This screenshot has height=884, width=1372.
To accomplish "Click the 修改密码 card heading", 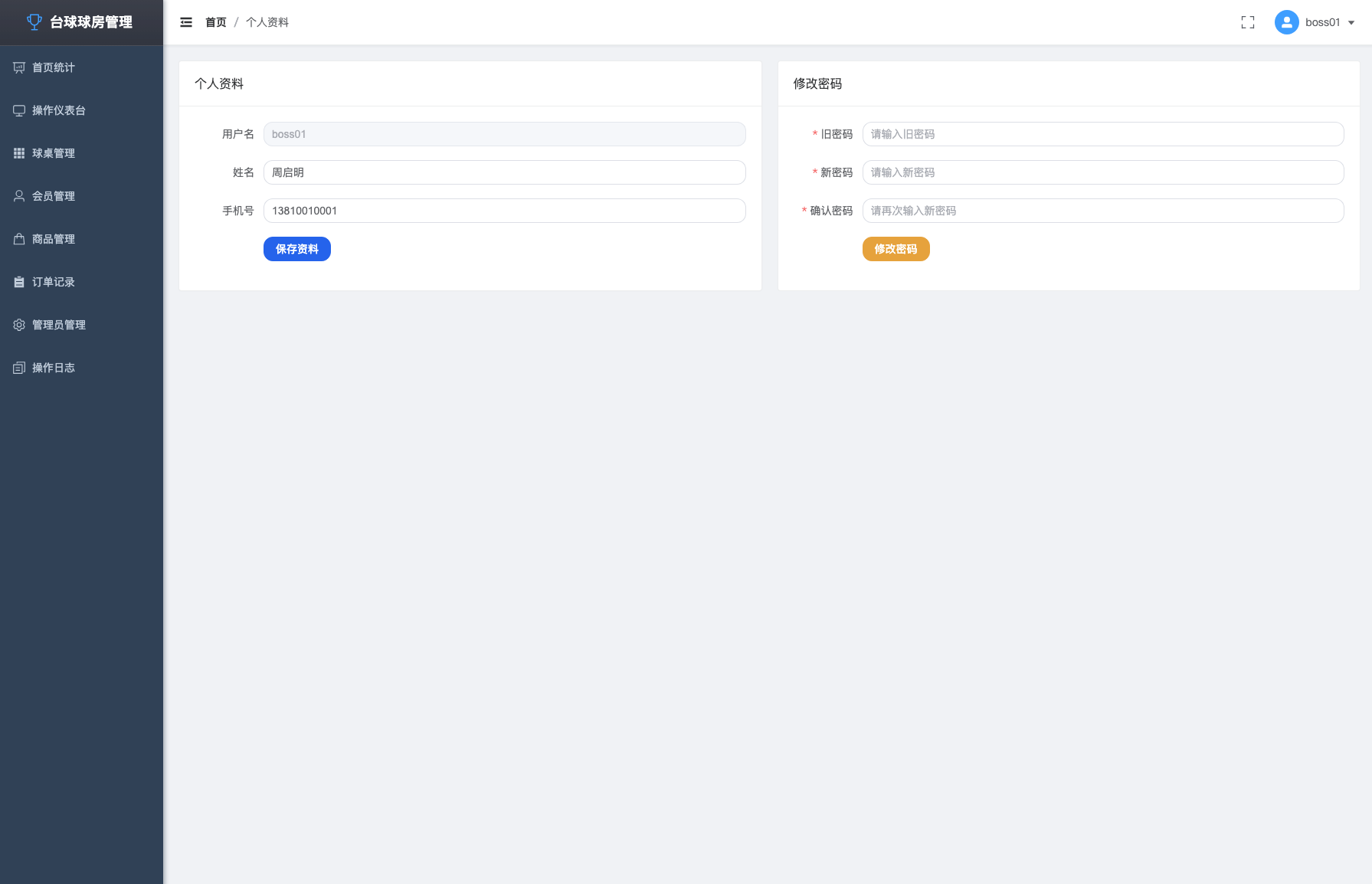I will click(x=817, y=83).
